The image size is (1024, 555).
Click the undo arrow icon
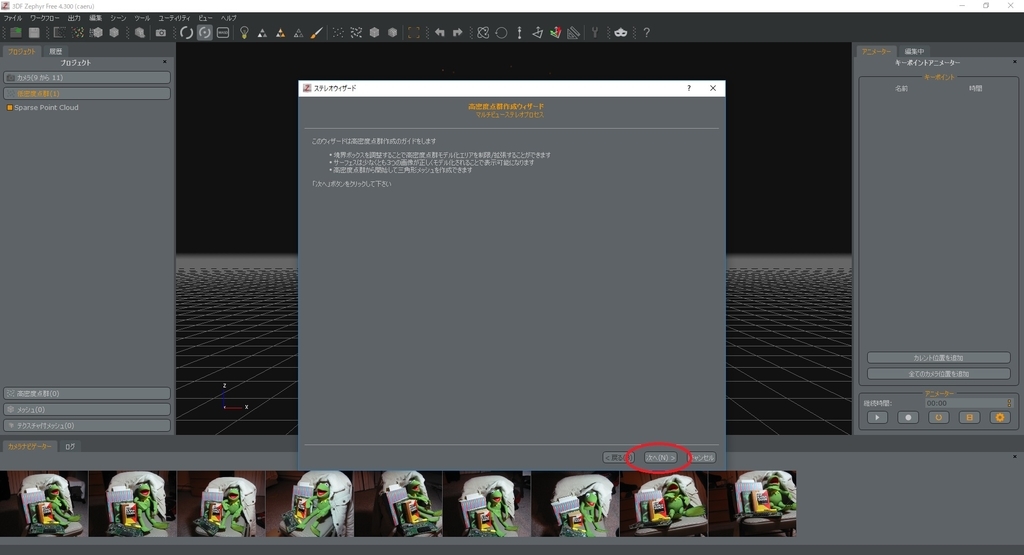440,33
